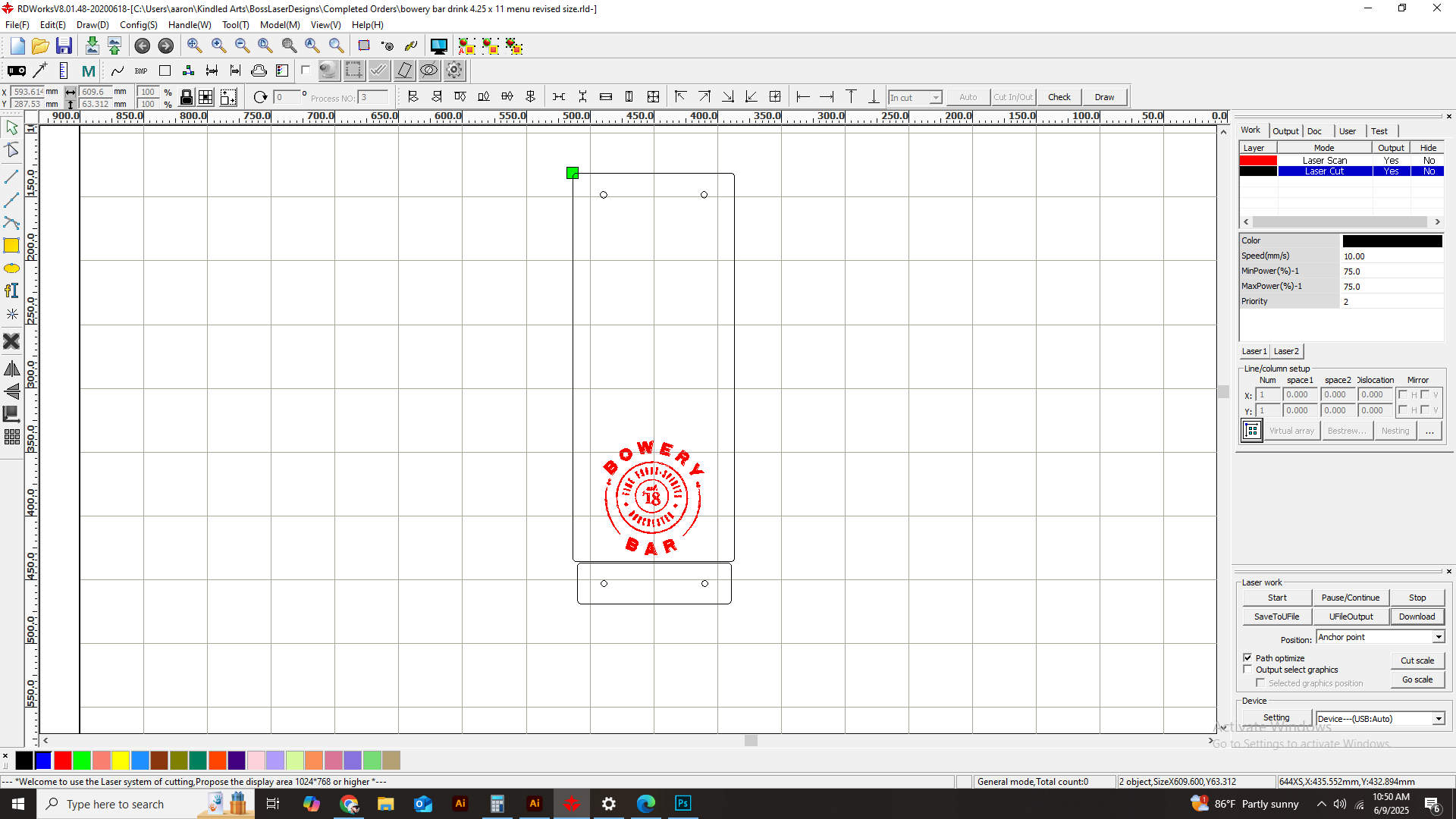Screen dimensions: 1456x819
Task: Show hidden system tray icons chevron
Action: tap(1321, 804)
